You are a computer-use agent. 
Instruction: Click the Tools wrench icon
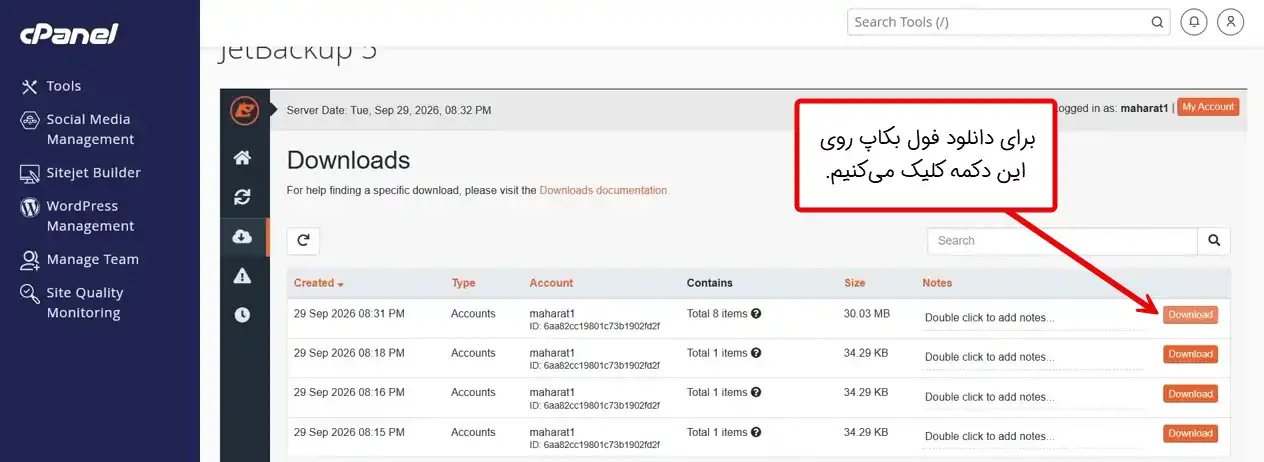[29, 86]
